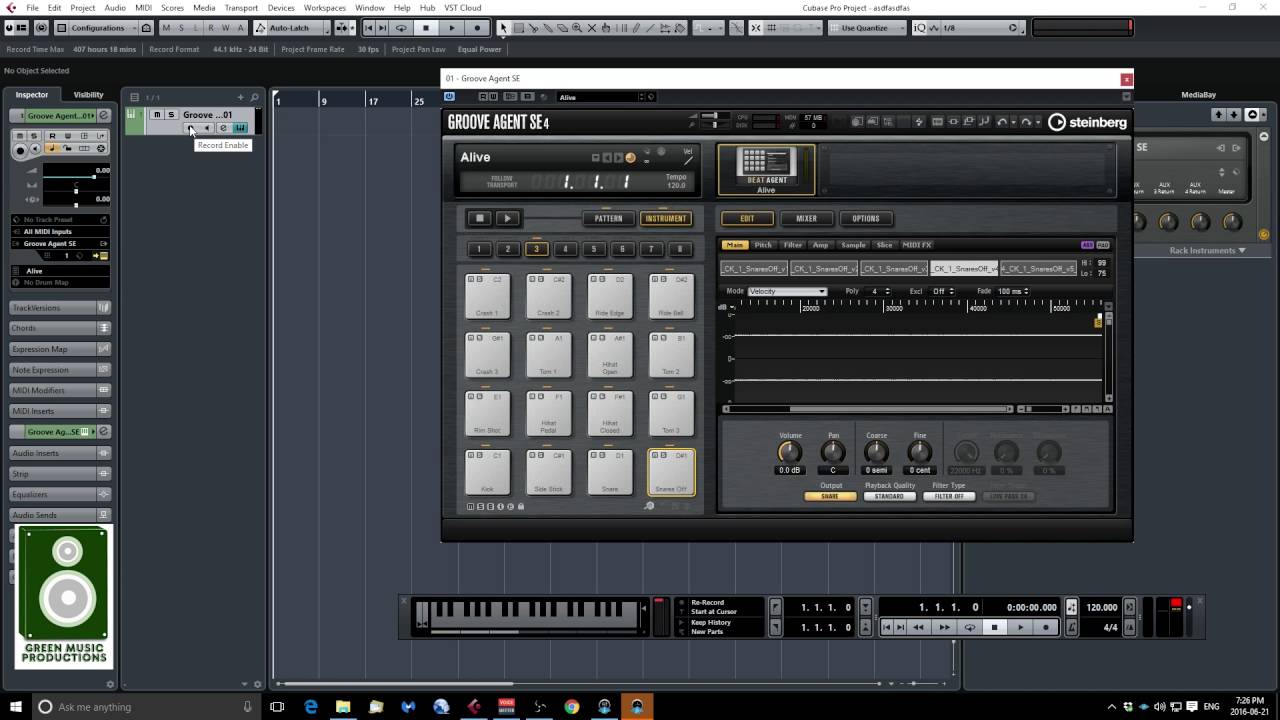Click the Steinberg logo in Groove Agent
This screenshot has height=720, width=1280.
1087,122
